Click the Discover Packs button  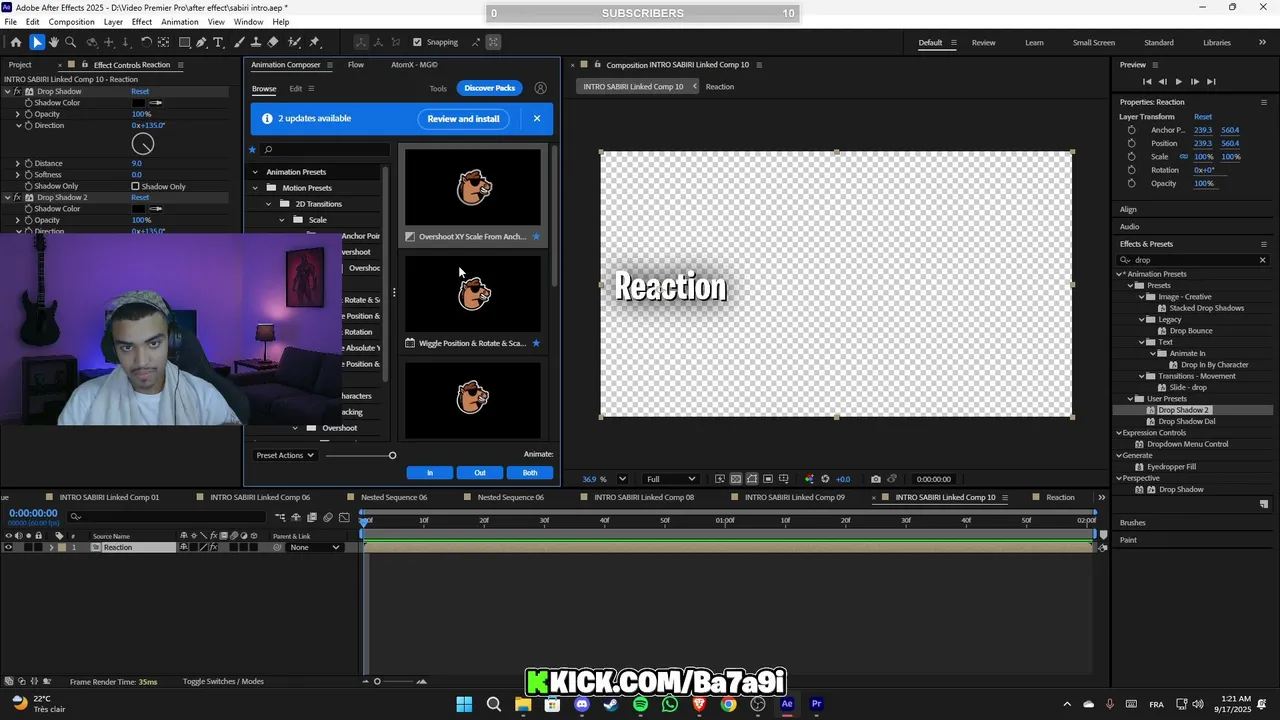(489, 88)
